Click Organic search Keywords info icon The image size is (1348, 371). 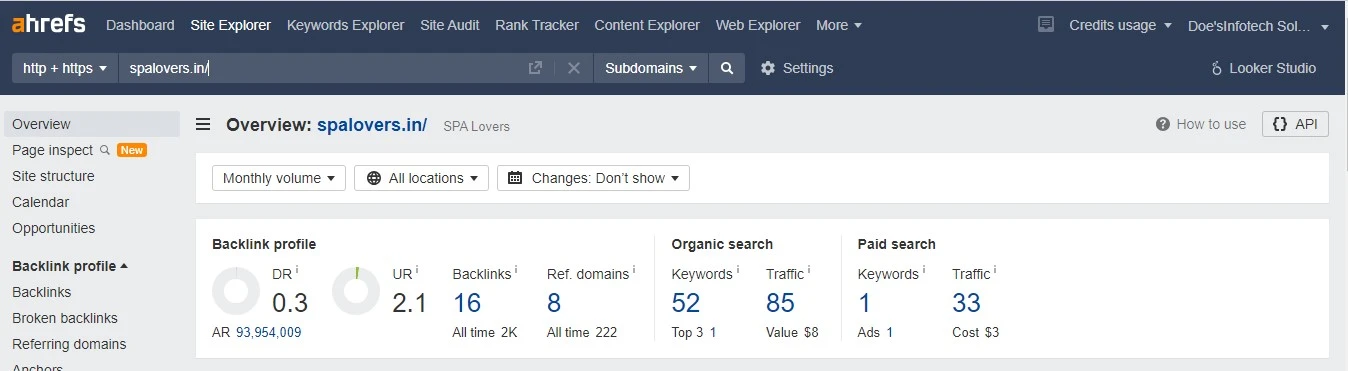click(x=738, y=269)
